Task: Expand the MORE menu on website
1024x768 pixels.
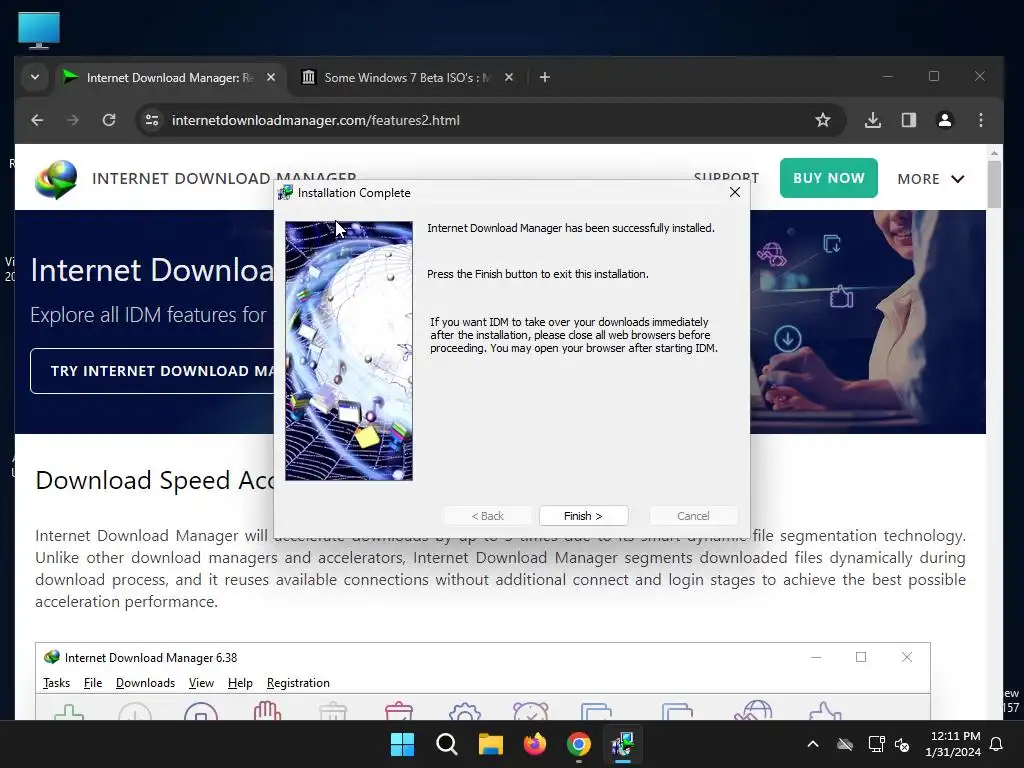Action: [x=931, y=179]
